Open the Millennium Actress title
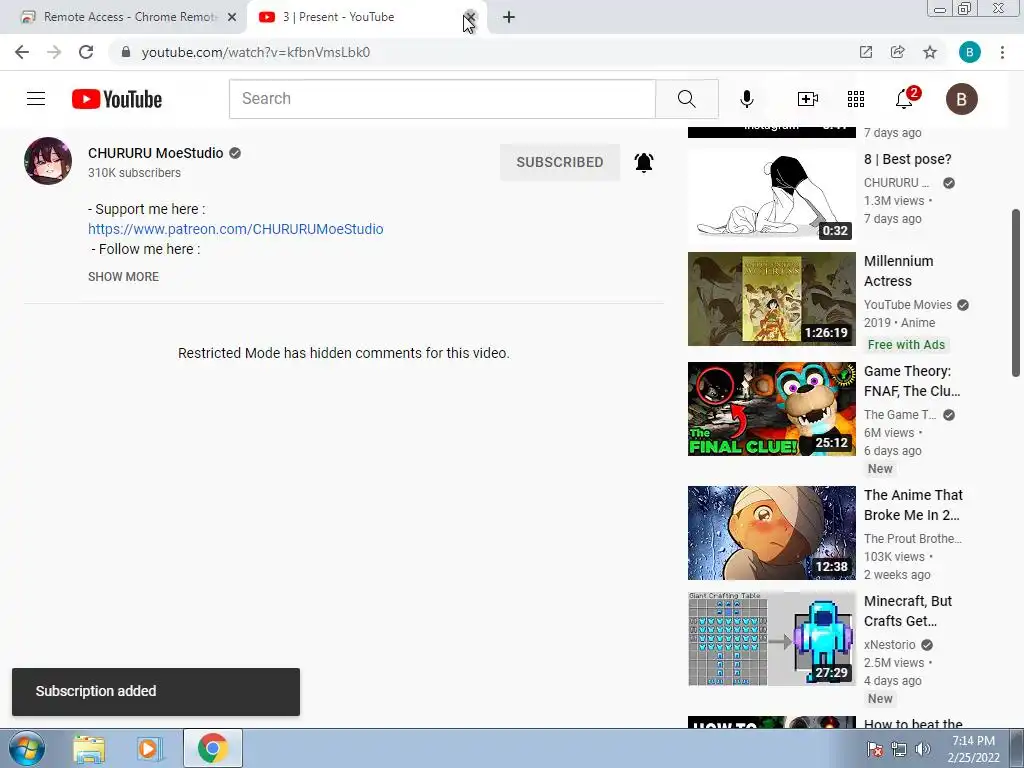Screen dimensions: 1024x768 (898, 271)
